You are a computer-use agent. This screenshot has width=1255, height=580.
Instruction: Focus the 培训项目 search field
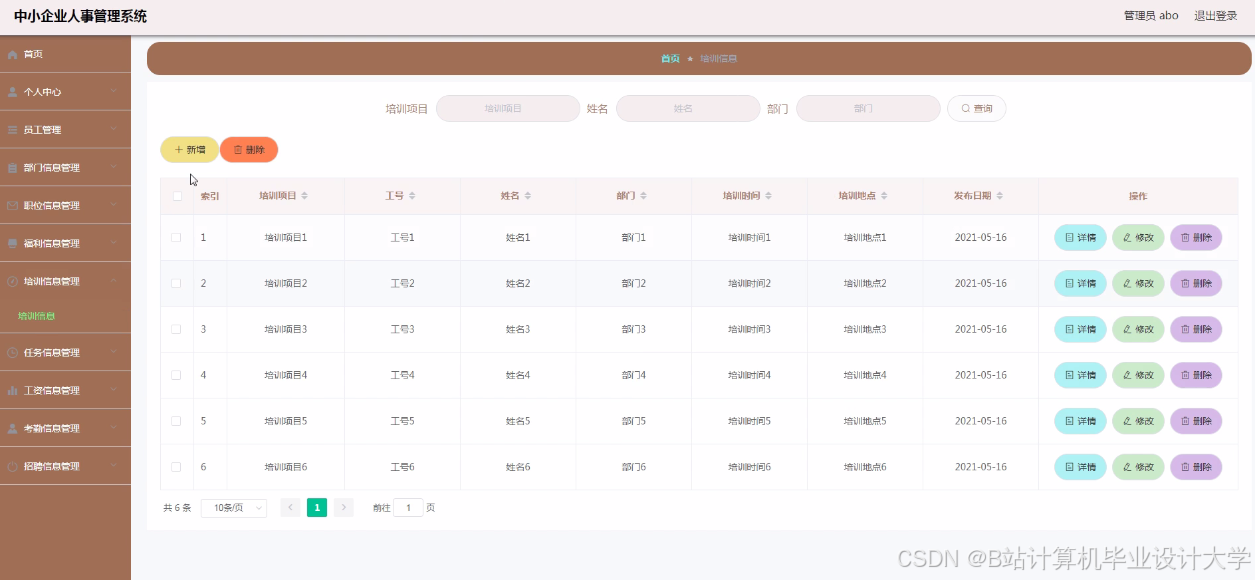(x=508, y=108)
